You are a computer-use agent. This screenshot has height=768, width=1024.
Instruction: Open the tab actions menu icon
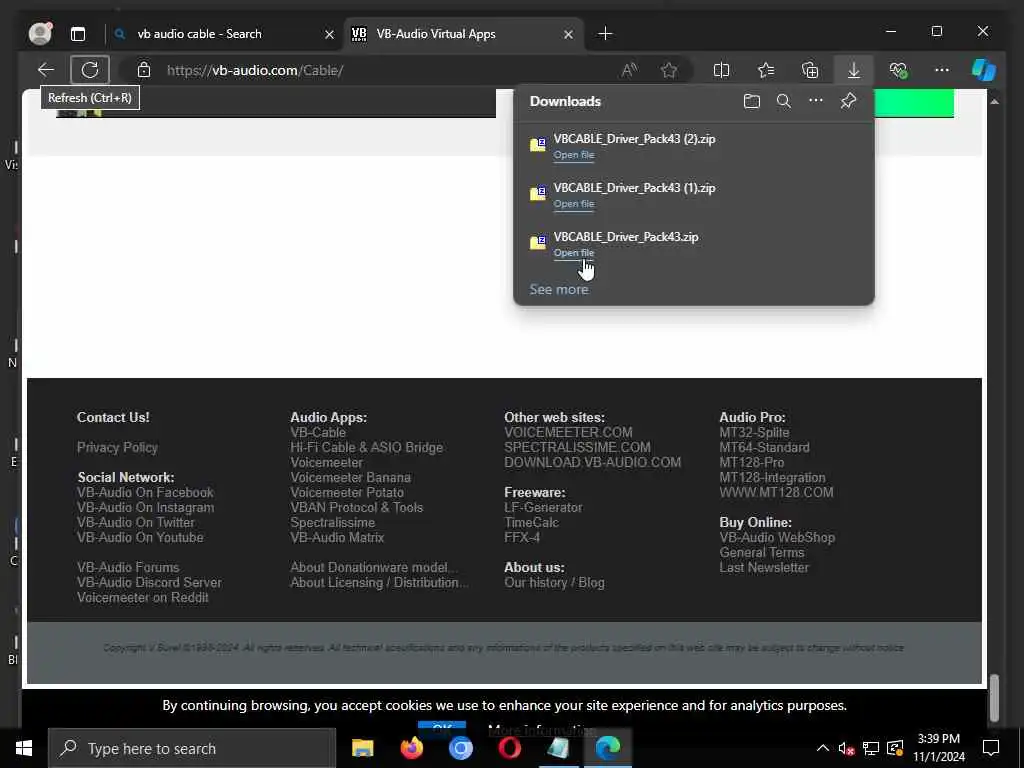coord(78,34)
